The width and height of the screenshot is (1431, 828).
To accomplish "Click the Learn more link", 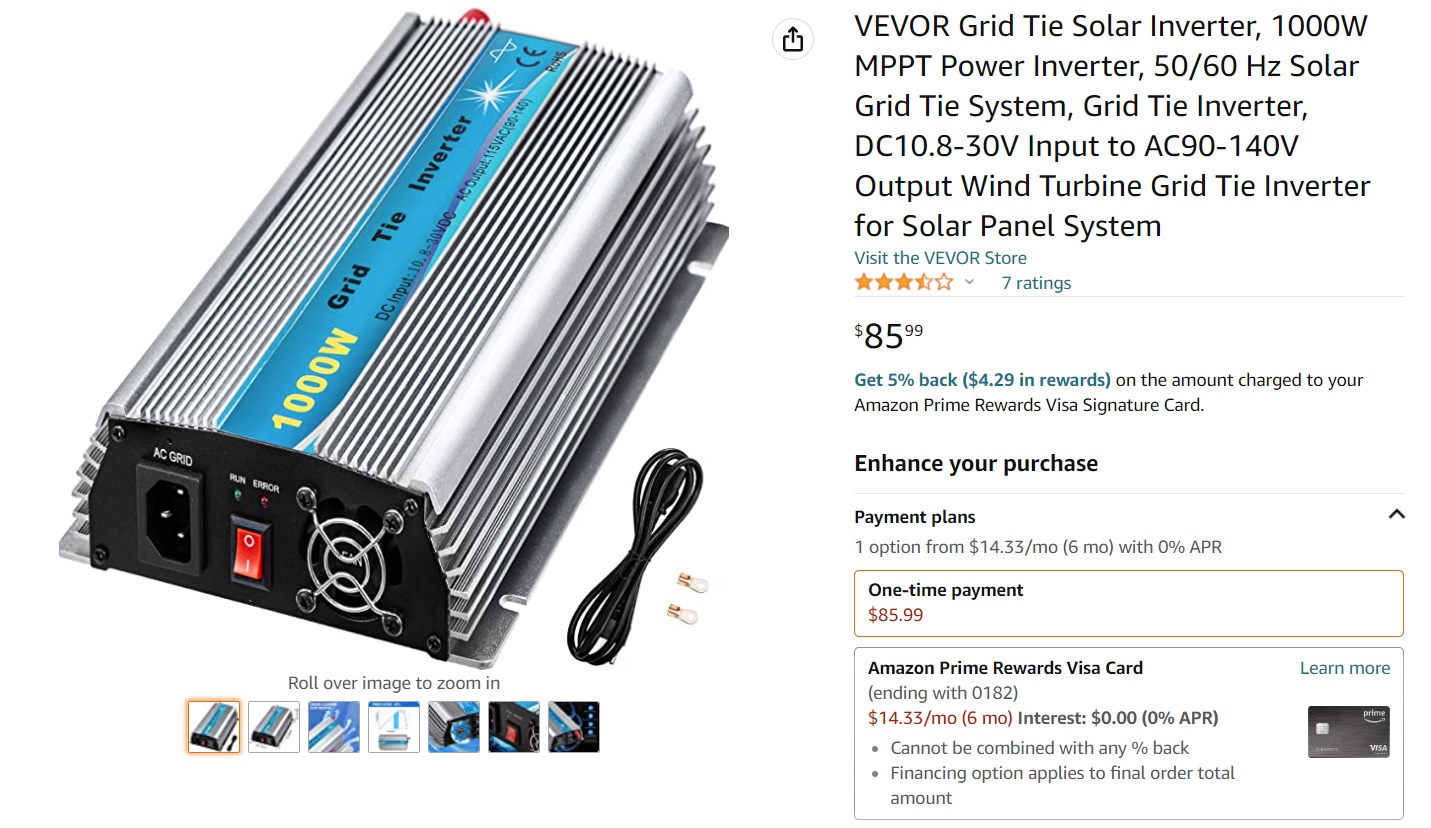I will pyautogui.click(x=1344, y=668).
